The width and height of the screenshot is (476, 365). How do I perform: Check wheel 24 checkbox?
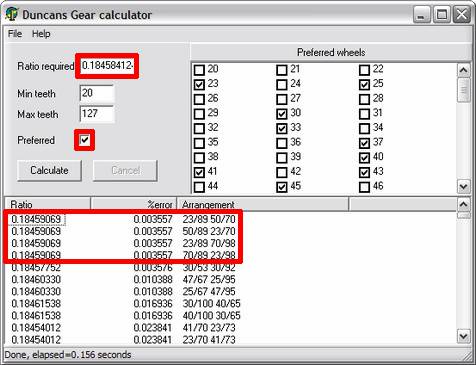click(282, 85)
